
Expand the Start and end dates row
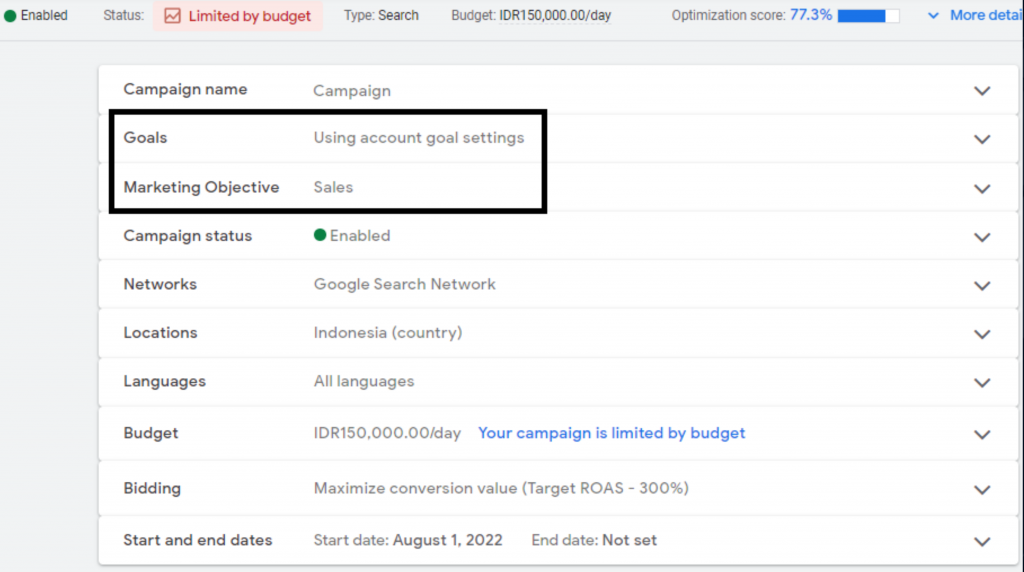tap(982, 541)
